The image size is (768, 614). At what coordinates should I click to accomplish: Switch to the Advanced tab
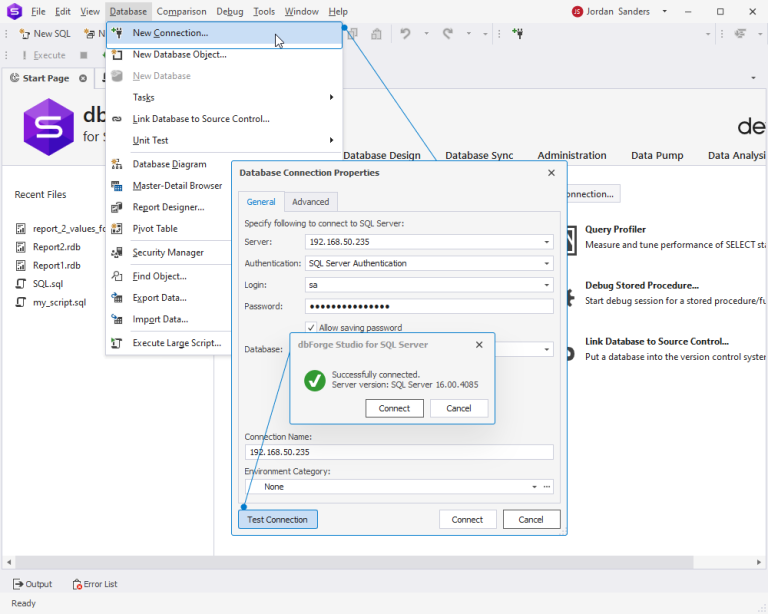pos(311,202)
